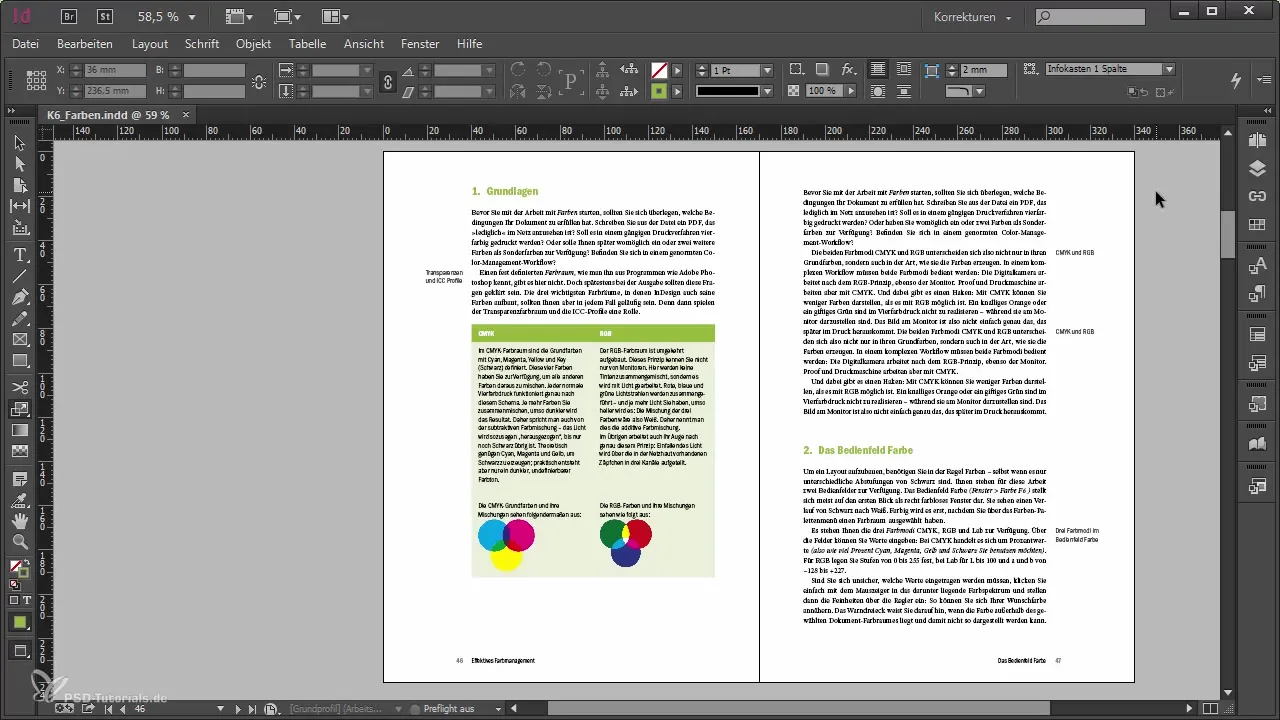Screen dimensions: 1280x720
Task: Open the Links panel icon
Action: tap(1258, 197)
